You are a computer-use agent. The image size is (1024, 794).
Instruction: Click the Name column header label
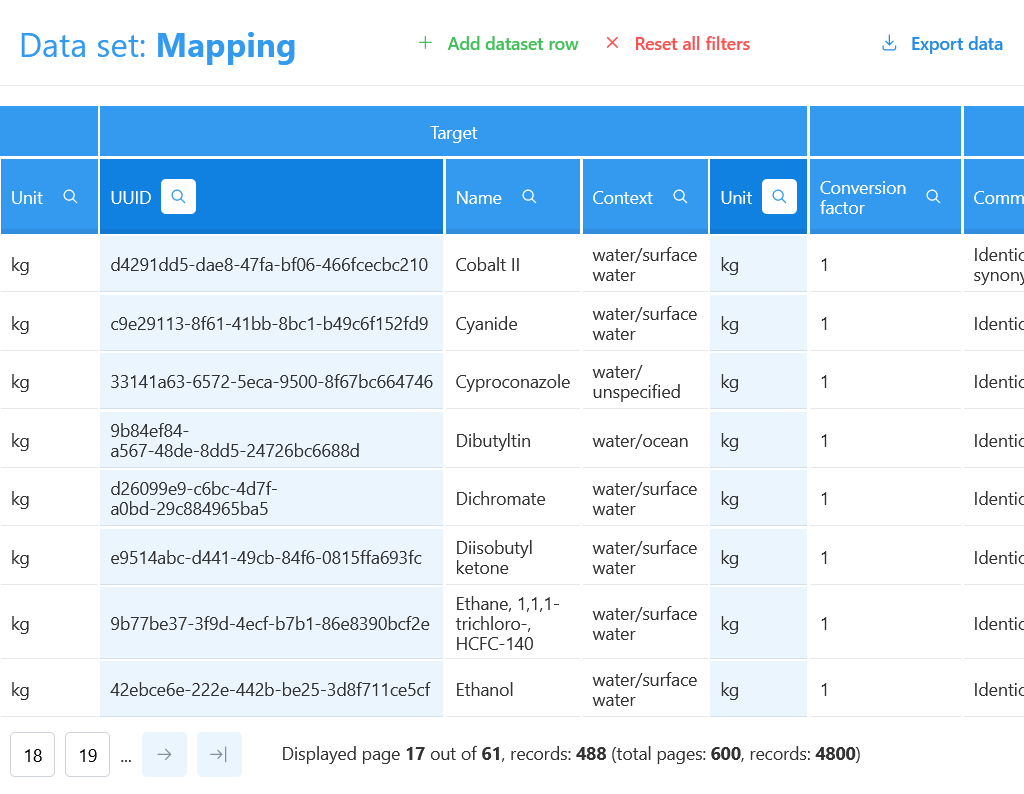click(479, 198)
